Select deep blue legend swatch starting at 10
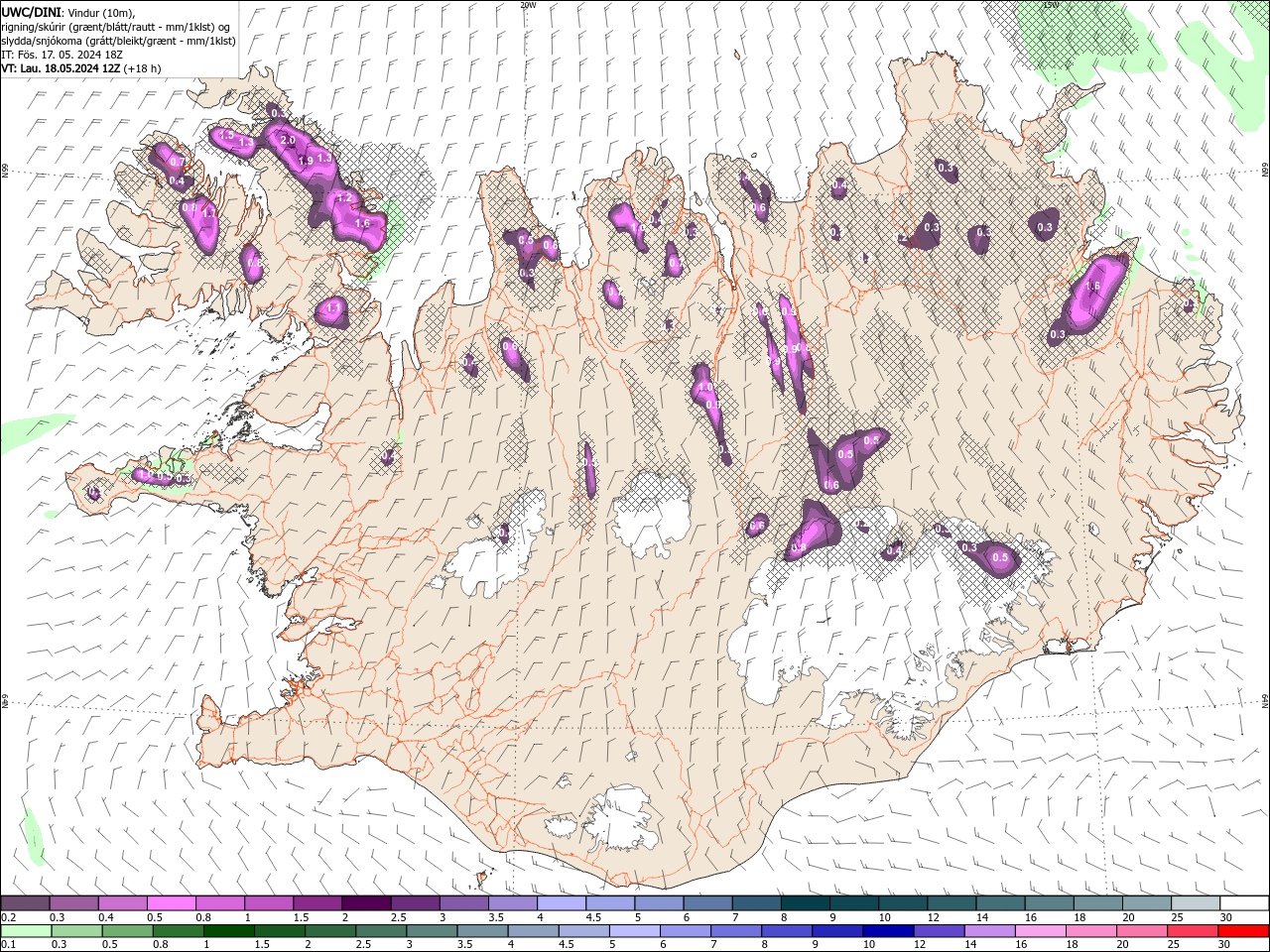Image resolution: width=1270 pixels, height=952 pixels. (888, 931)
